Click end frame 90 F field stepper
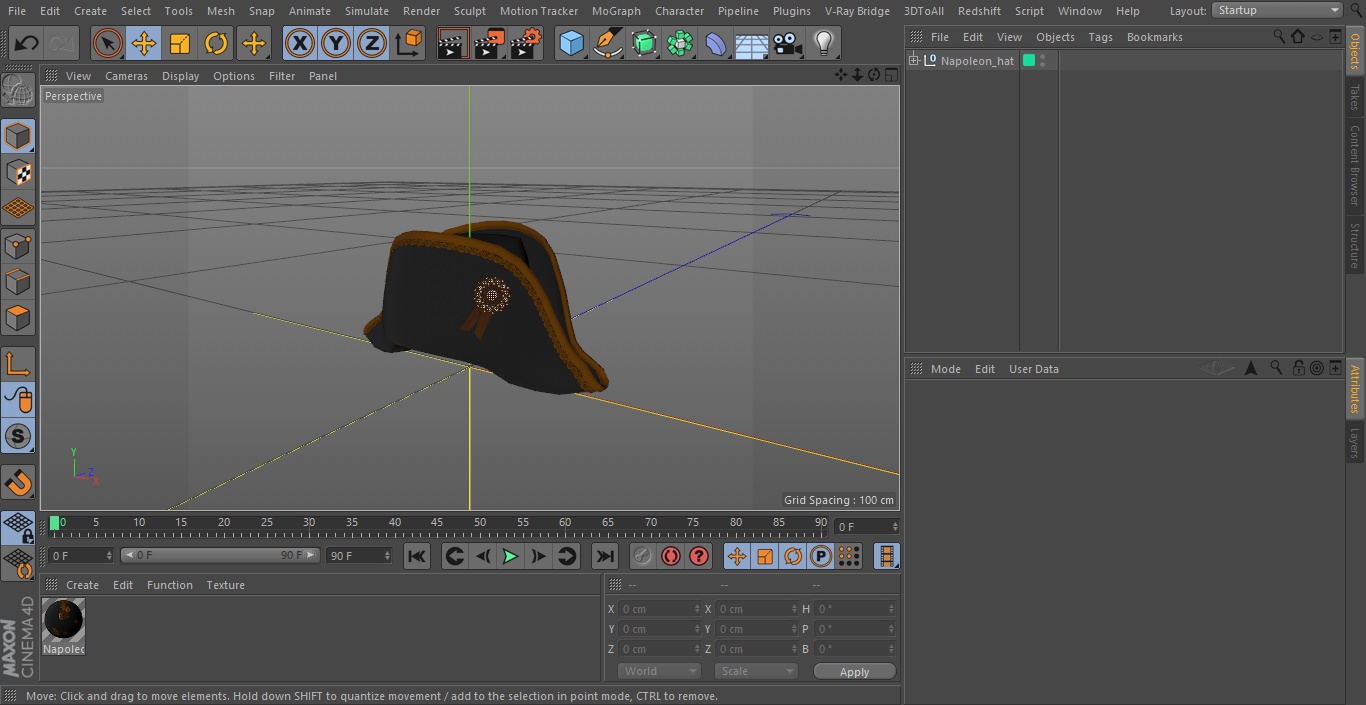 (387, 555)
